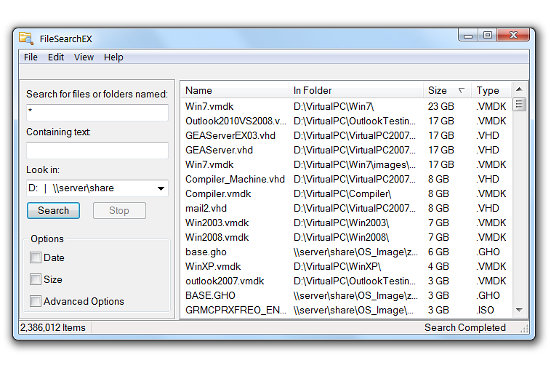
Task: Click scrollbar down arrow in results
Action: pyautogui.click(x=519, y=310)
